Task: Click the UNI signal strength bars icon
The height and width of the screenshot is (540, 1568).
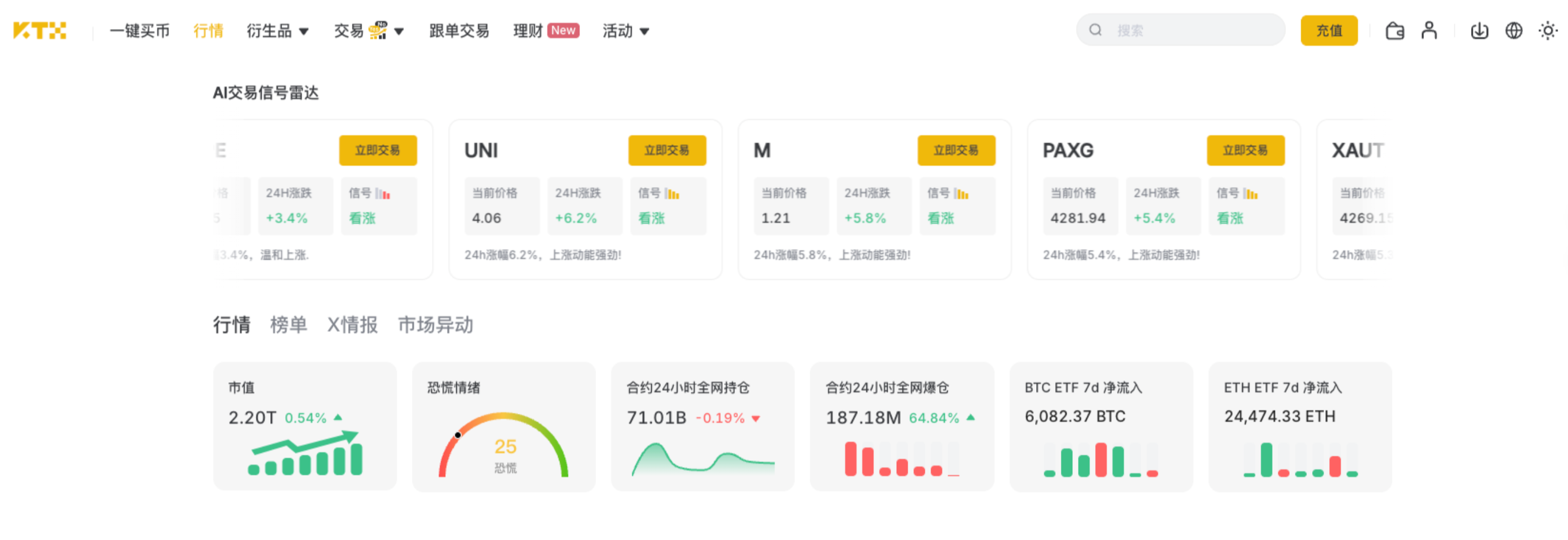Action: pos(672,193)
